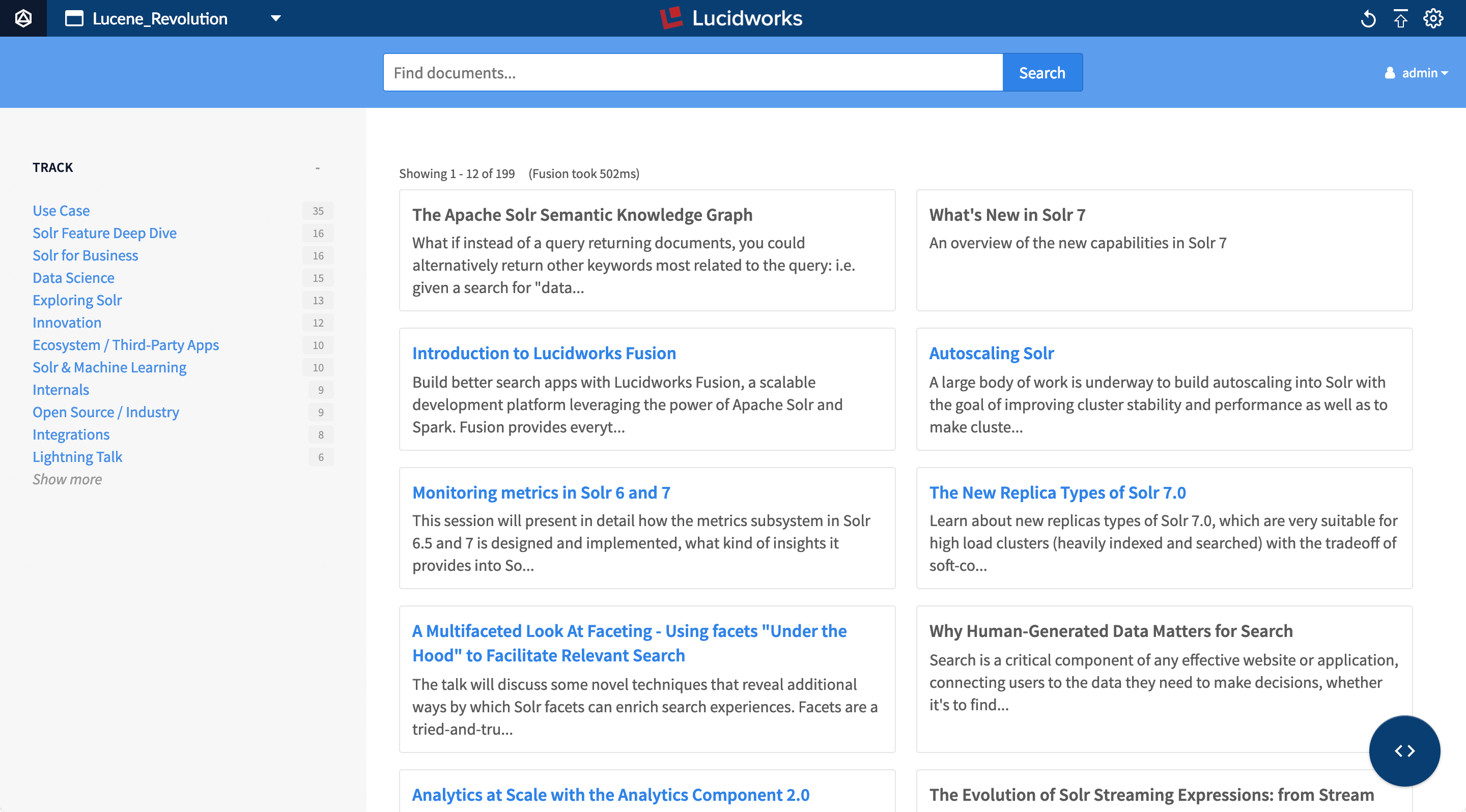Click the Find documents search field
The width and height of the screenshot is (1466, 812).
[693, 72]
